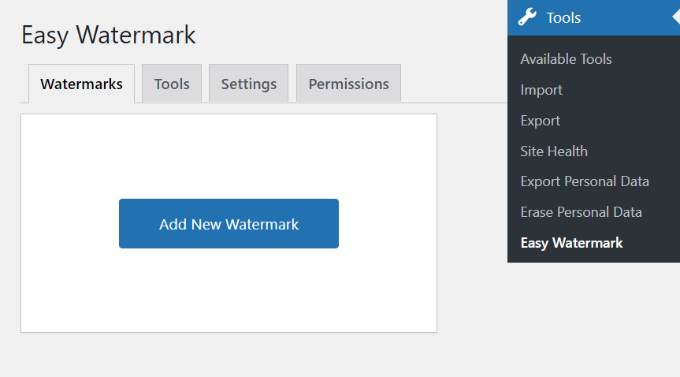Go to Site Health page
Screen dimensions: 680x377
pos(554,151)
